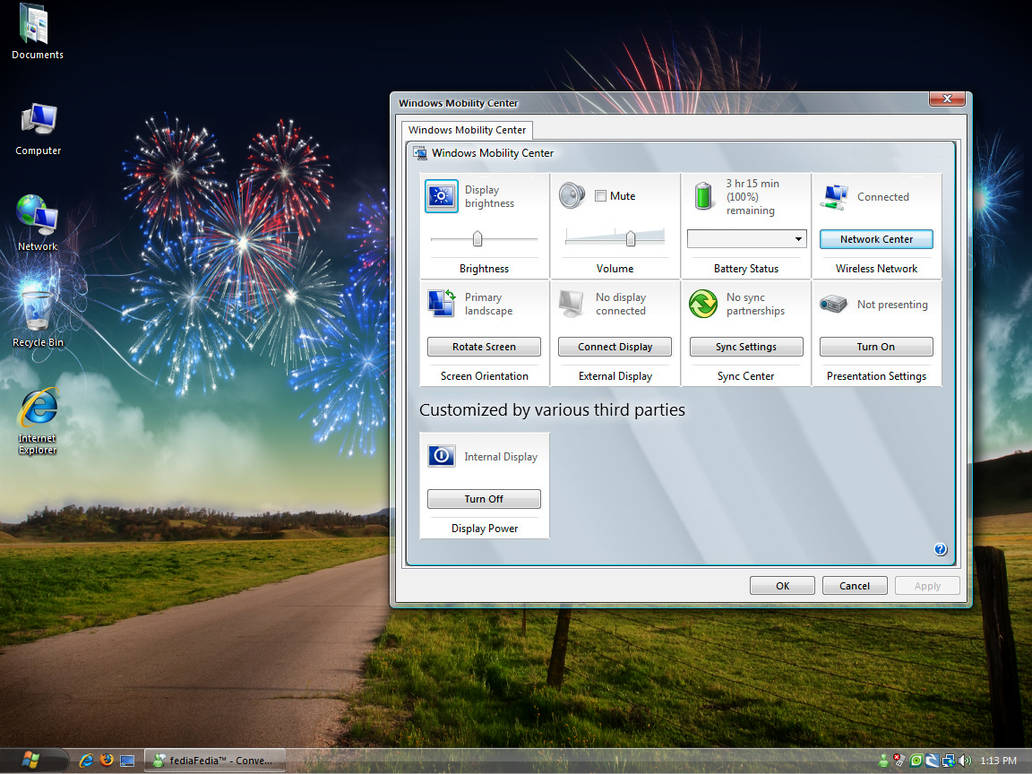Click the Connect Display button
1032x774 pixels.
point(615,346)
